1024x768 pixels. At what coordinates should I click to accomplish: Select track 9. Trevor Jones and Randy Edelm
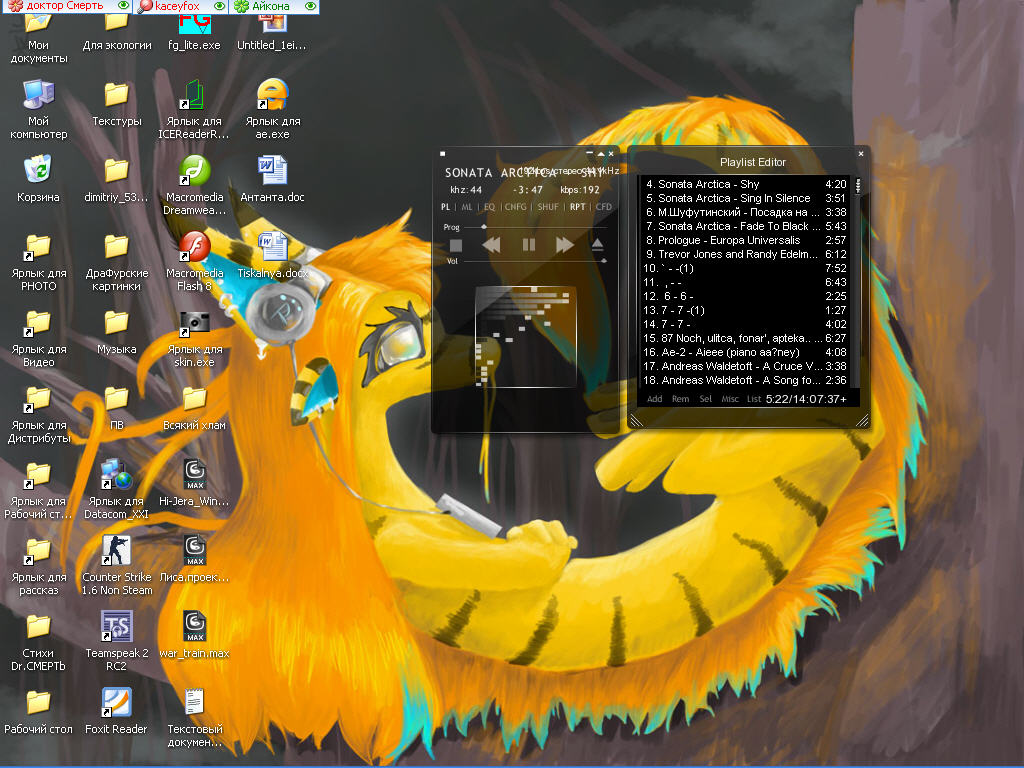tap(745, 254)
